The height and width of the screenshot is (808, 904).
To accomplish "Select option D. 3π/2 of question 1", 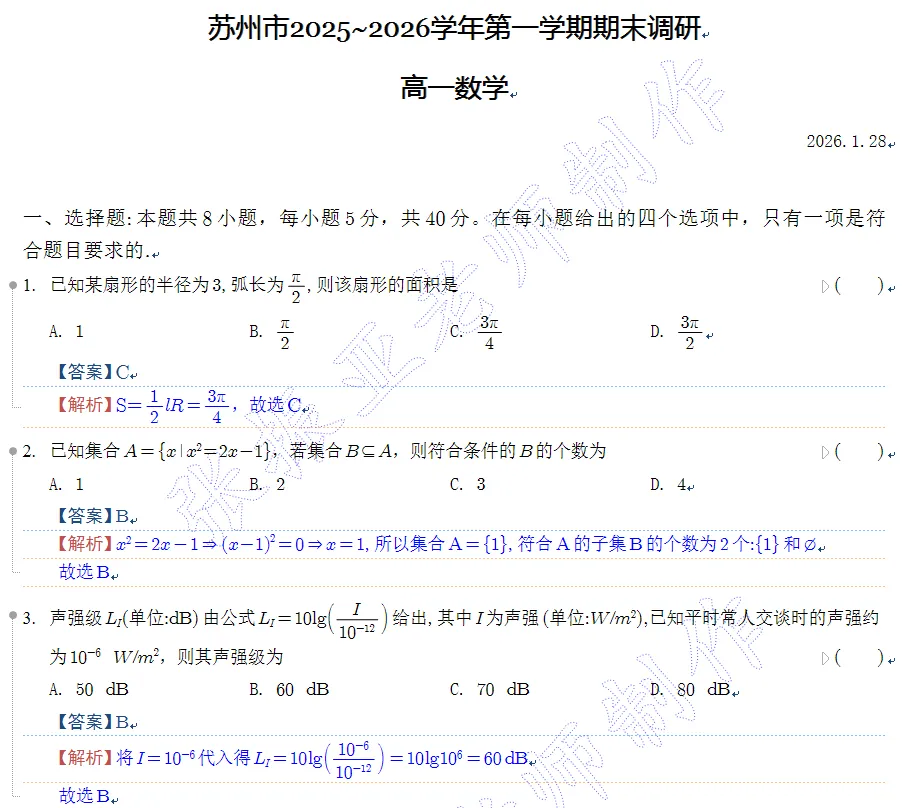I will pyautogui.click(x=676, y=333).
